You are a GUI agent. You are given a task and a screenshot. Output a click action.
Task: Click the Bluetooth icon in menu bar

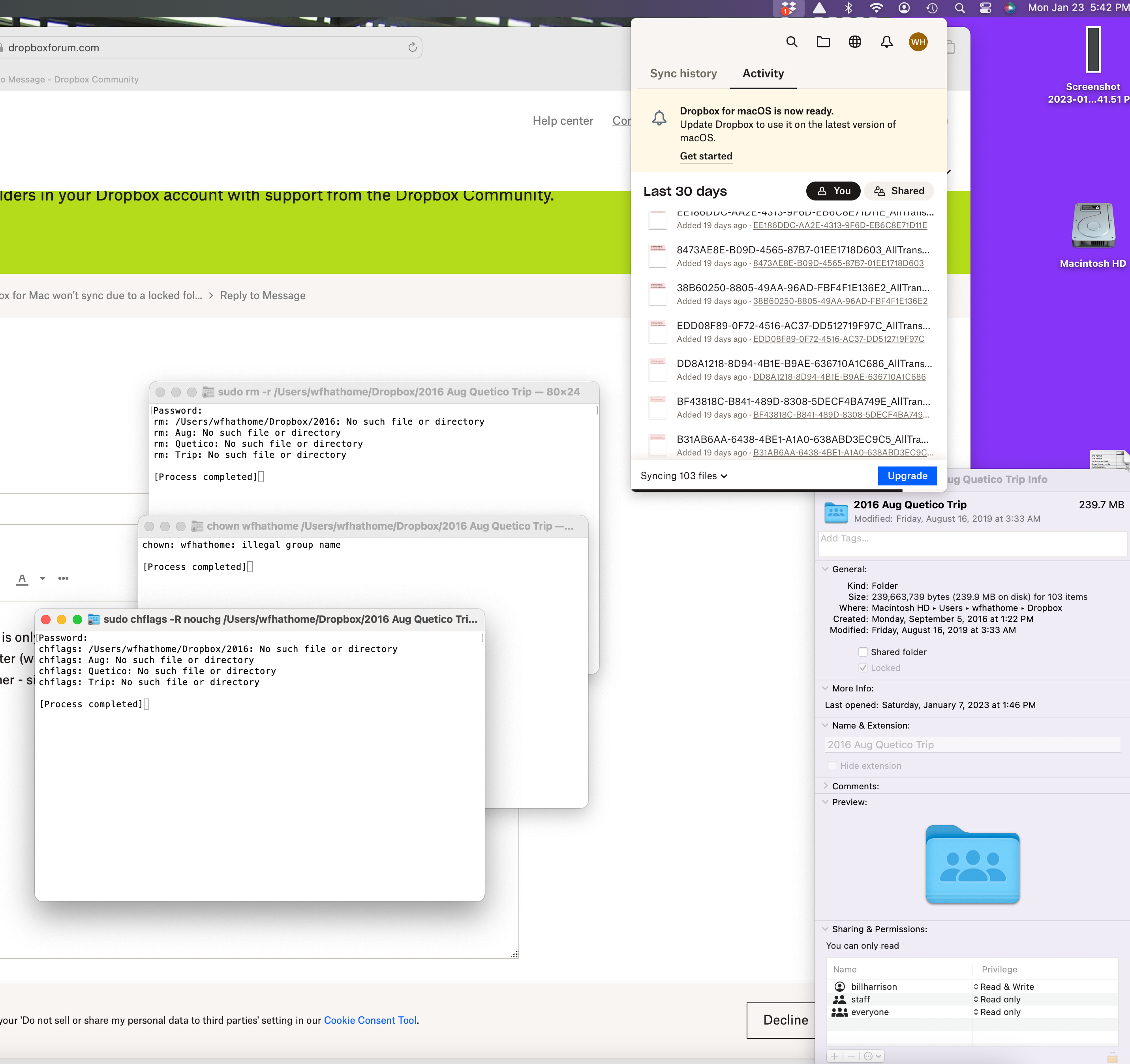[849, 9]
